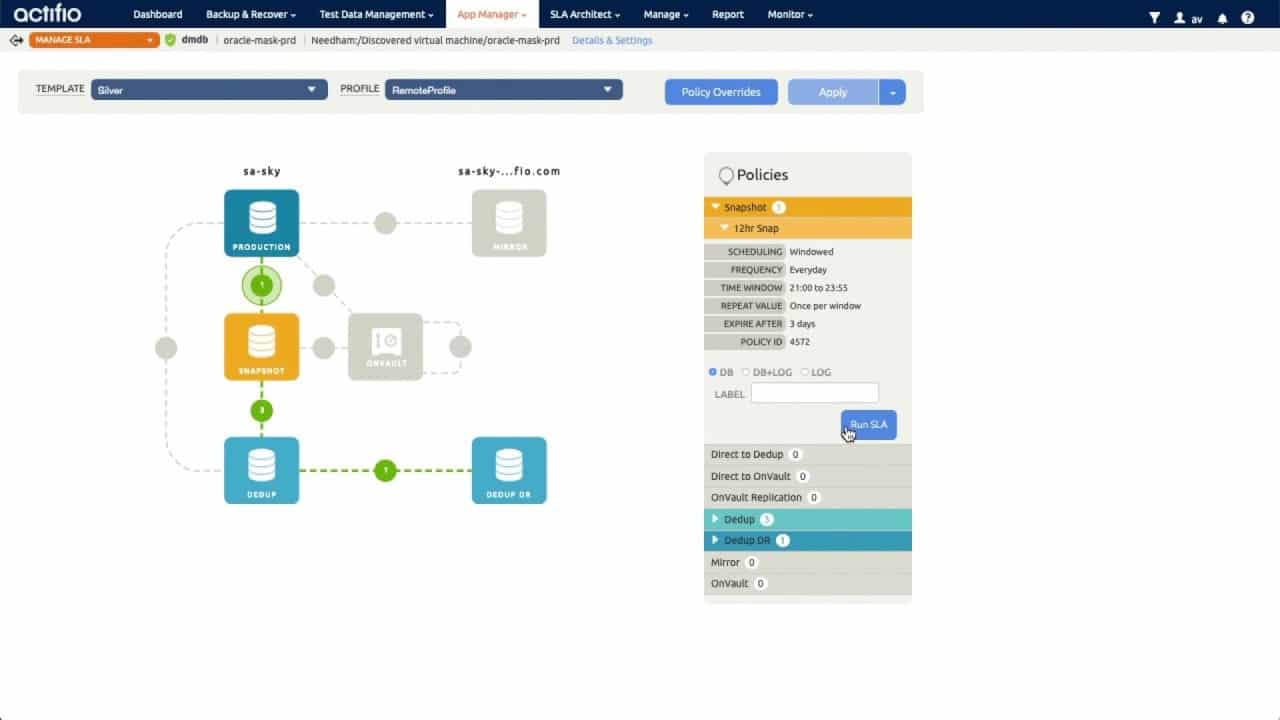1280x720 pixels.
Task: Click into the Label text field
Action: [815, 393]
